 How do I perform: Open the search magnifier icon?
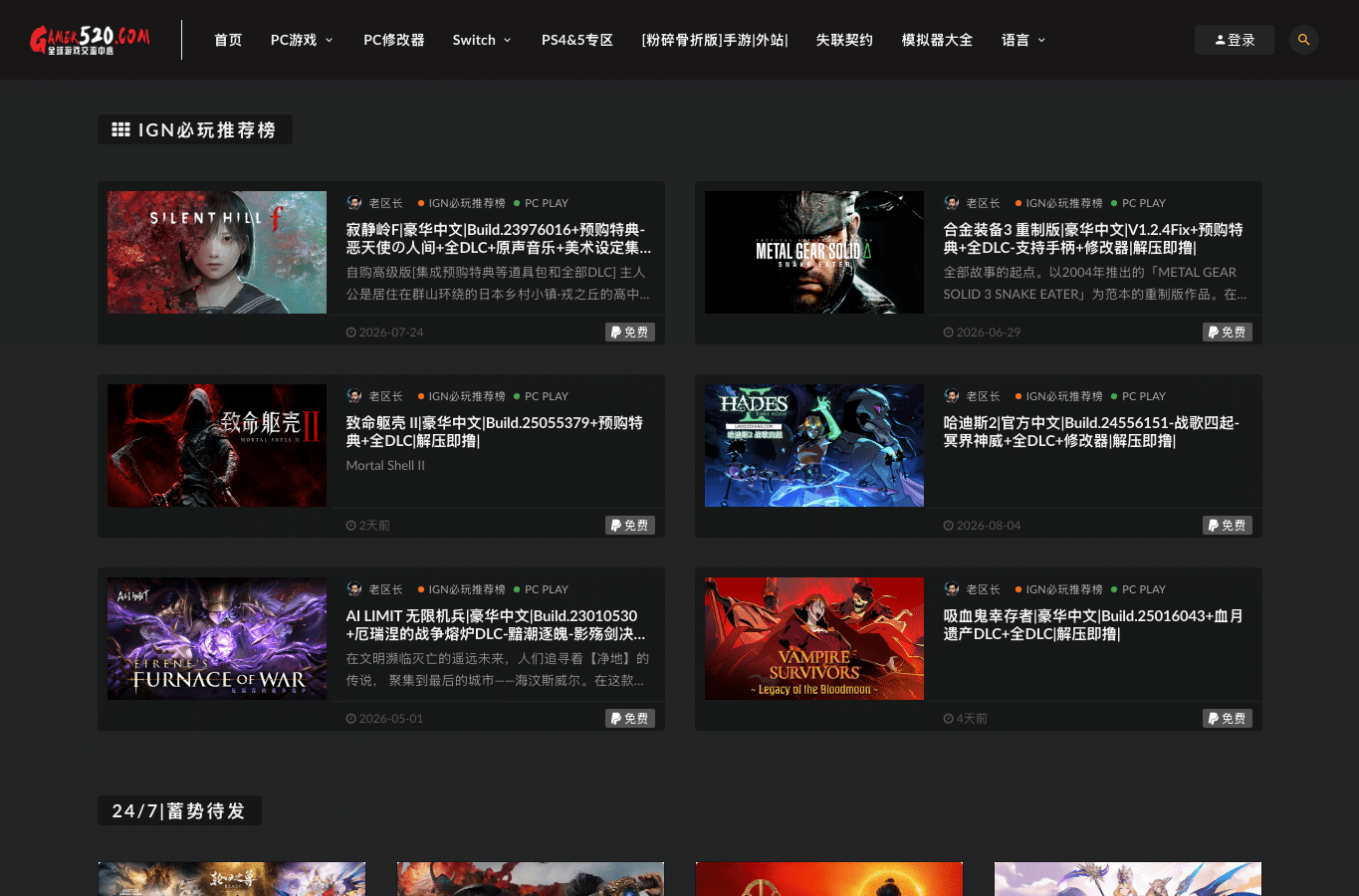click(1303, 40)
